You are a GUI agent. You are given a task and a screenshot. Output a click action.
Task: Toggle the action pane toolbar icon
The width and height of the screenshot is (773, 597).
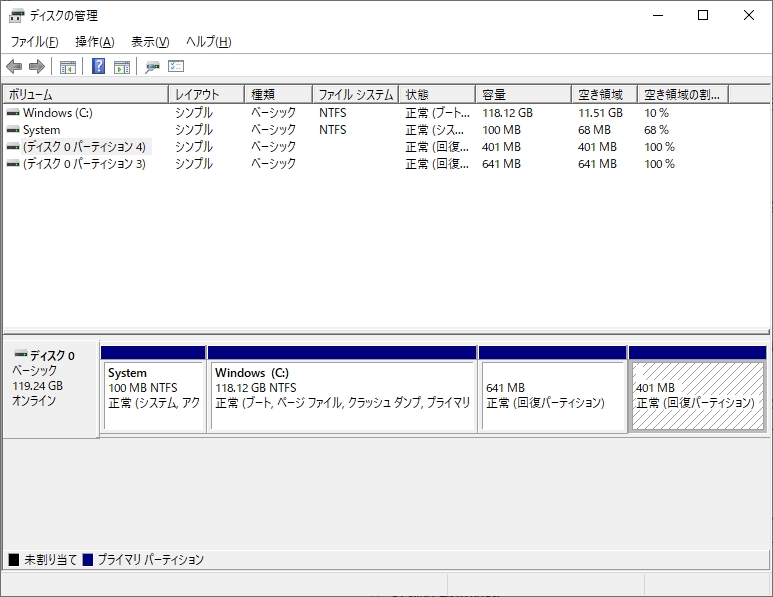pyautogui.click(x=122, y=67)
